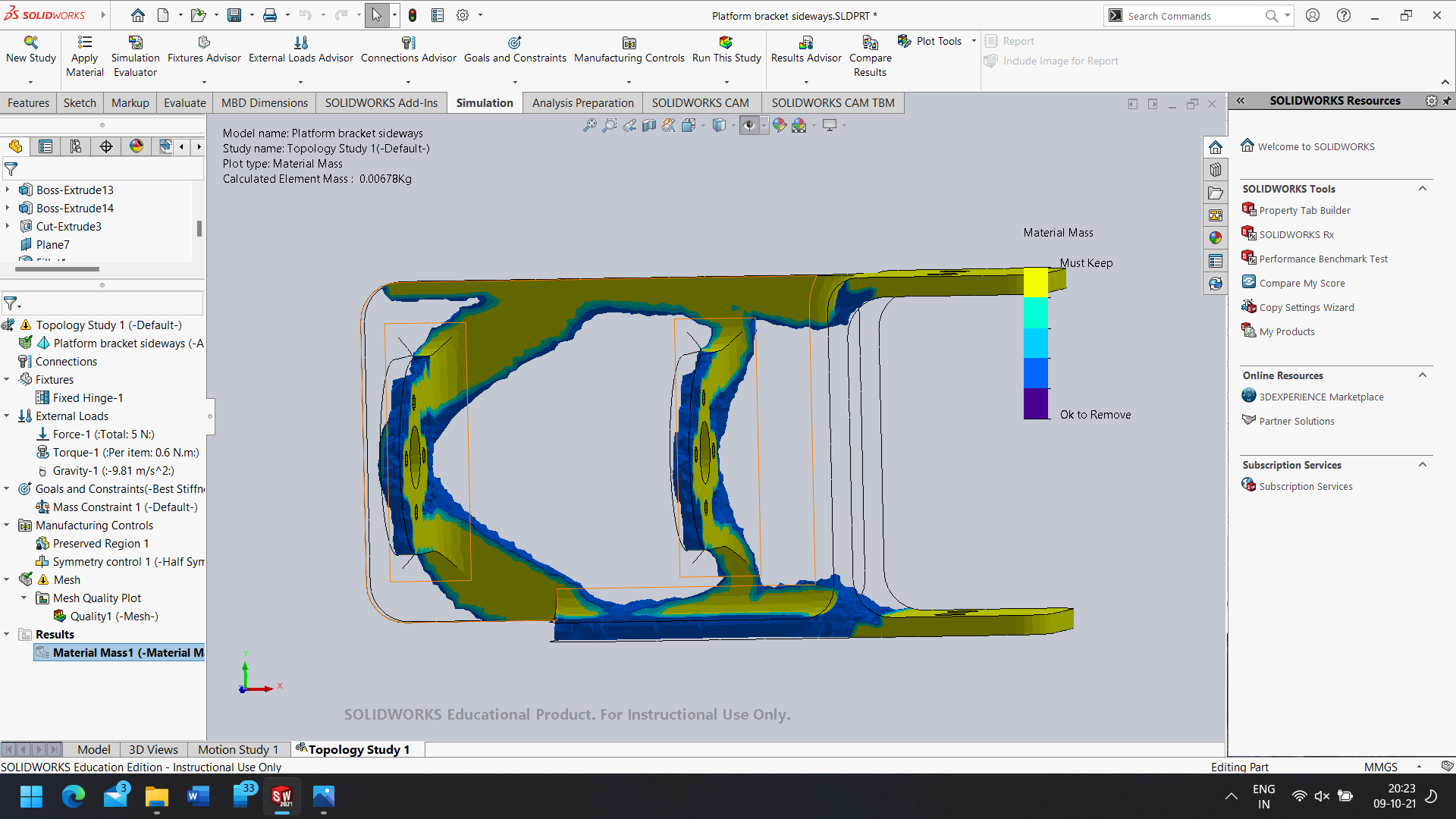This screenshot has width=1456, height=819.
Task: Click the Print icon
Action: (x=269, y=15)
